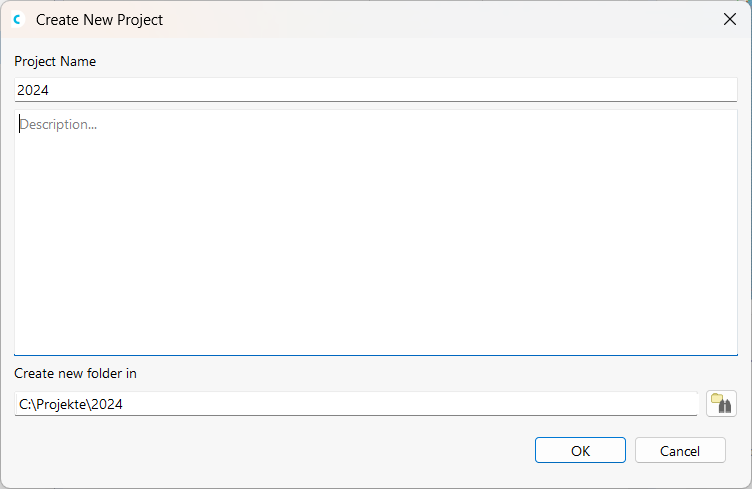Click the folder path input field
752x489 pixels.
pos(356,404)
